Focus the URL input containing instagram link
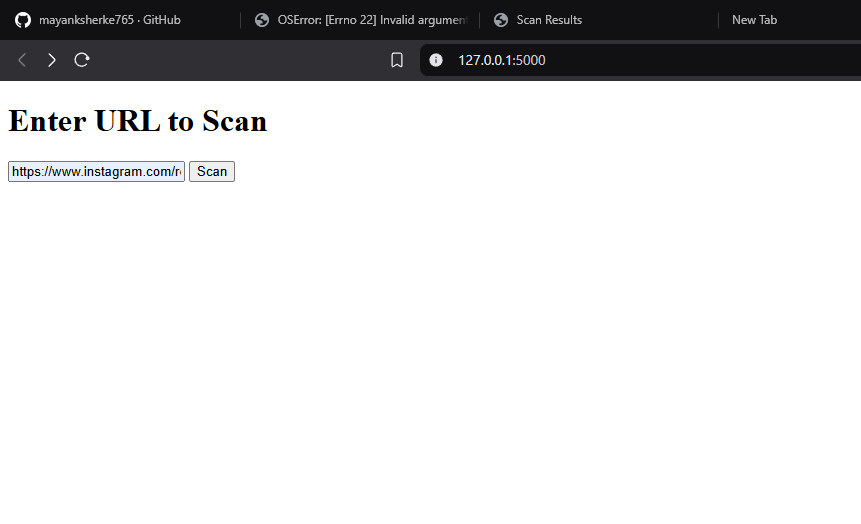 pyautogui.click(x=97, y=171)
